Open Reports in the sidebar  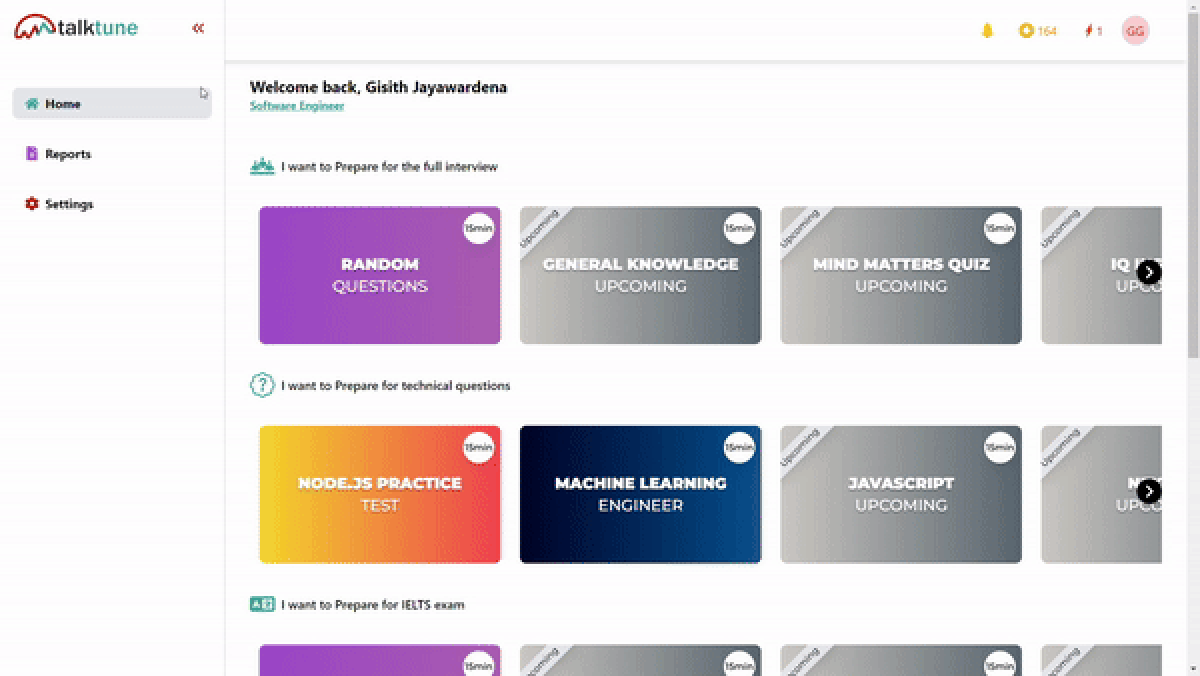(x=68, y=154)
